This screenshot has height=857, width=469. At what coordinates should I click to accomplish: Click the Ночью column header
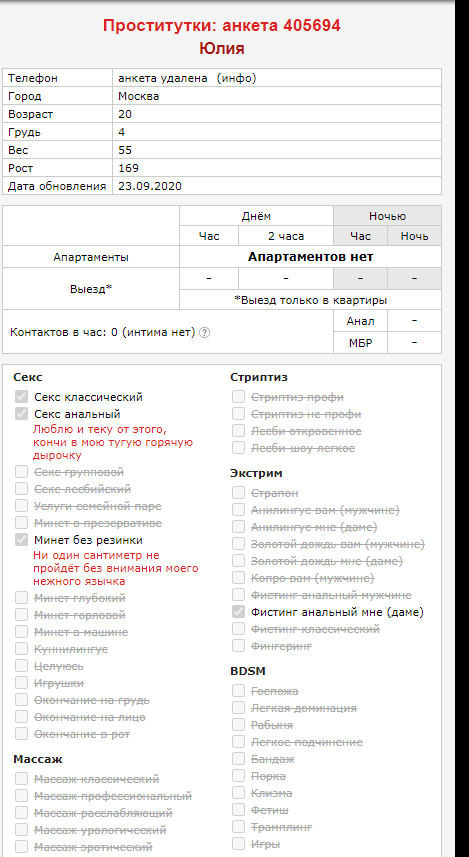point(388,216)
